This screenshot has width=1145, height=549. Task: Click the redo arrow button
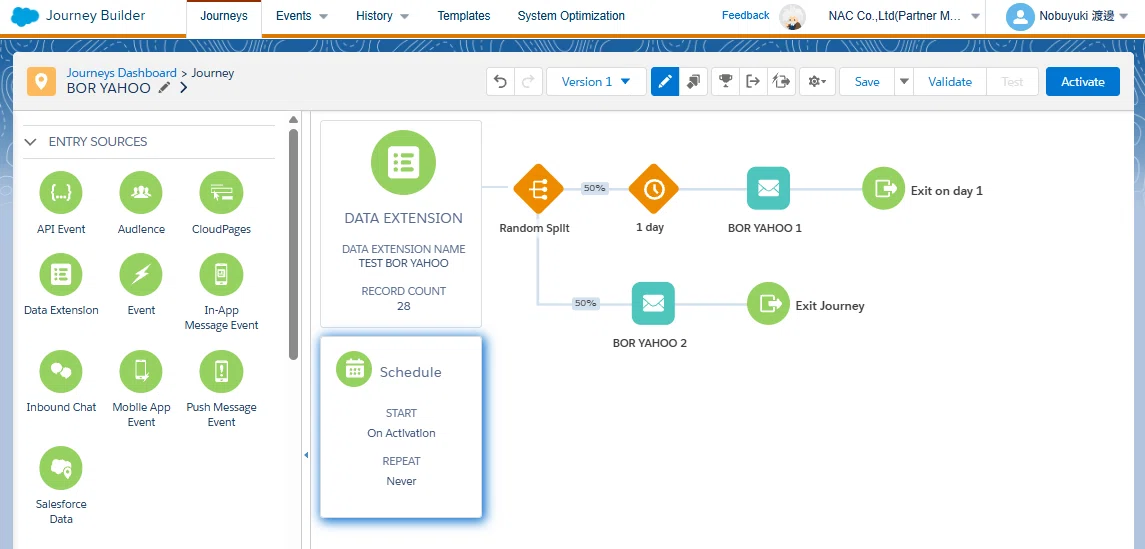529,82
